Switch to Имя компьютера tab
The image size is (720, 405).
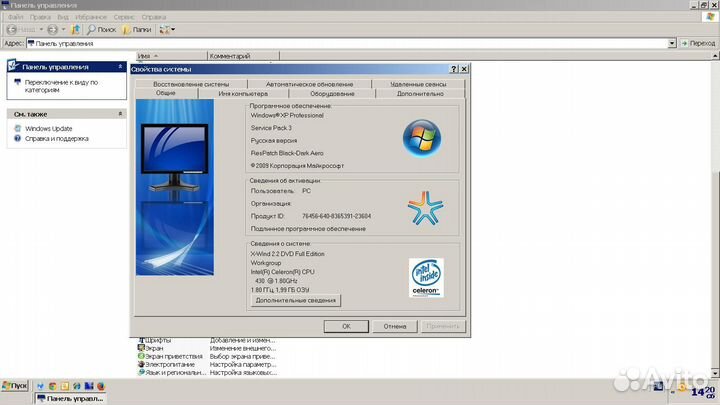tap(243, 93)
